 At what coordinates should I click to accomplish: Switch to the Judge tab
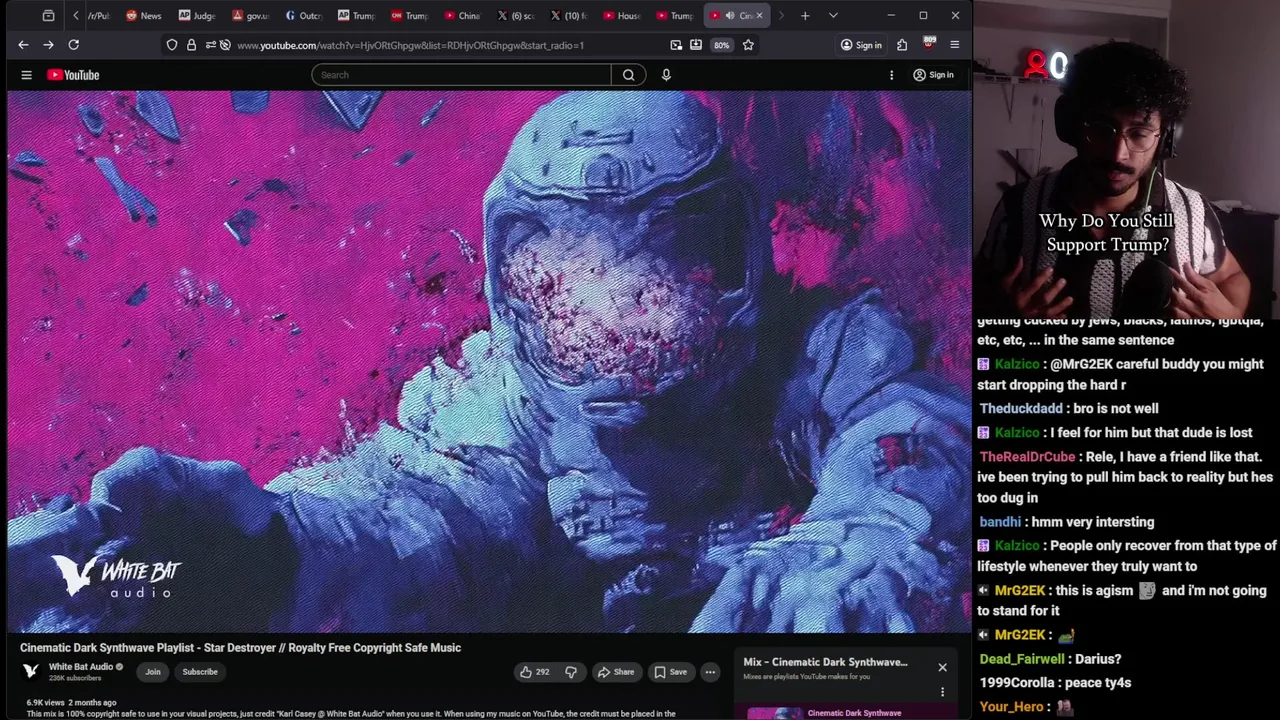pos(197,16)
